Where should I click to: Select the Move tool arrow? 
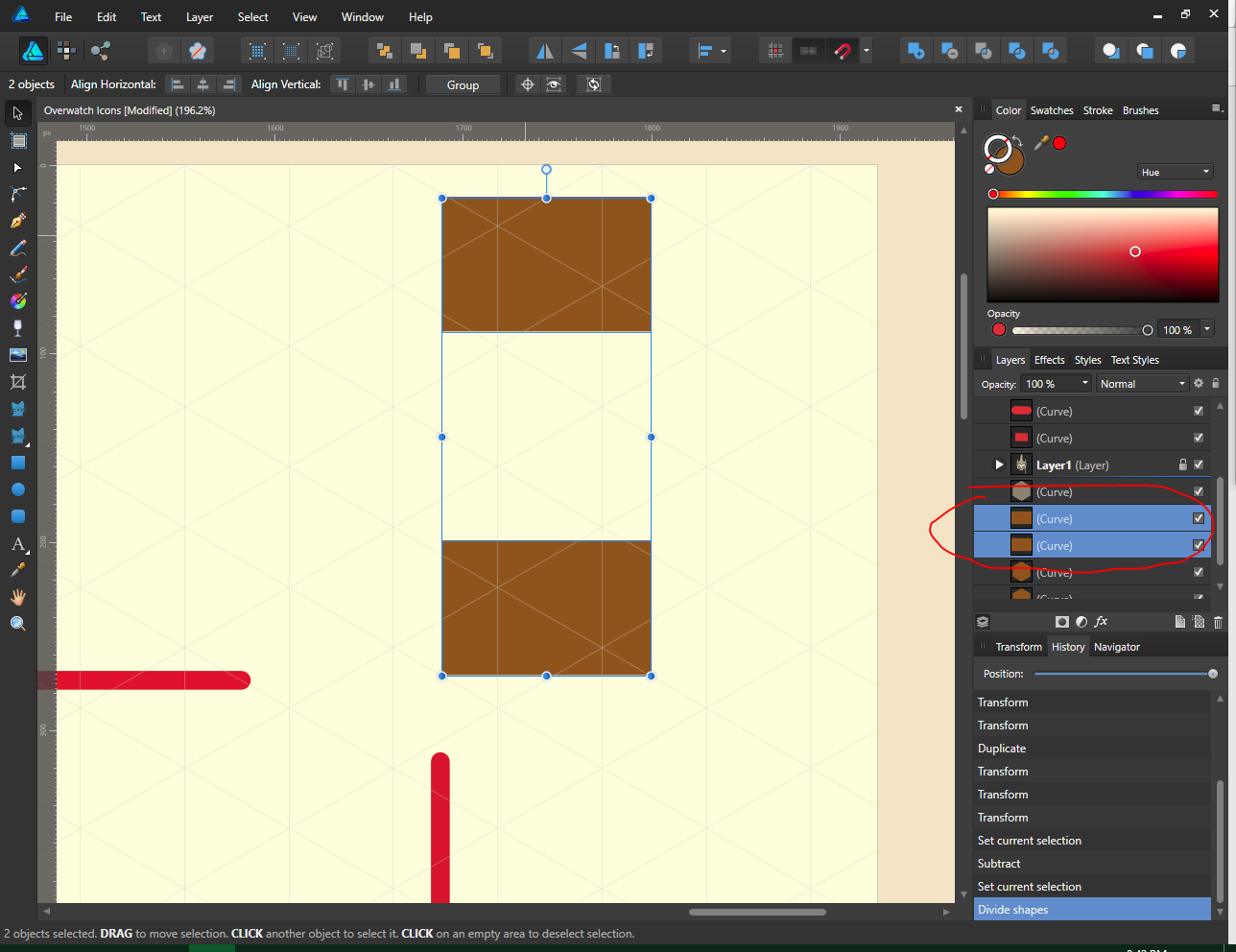pos(17,113)
